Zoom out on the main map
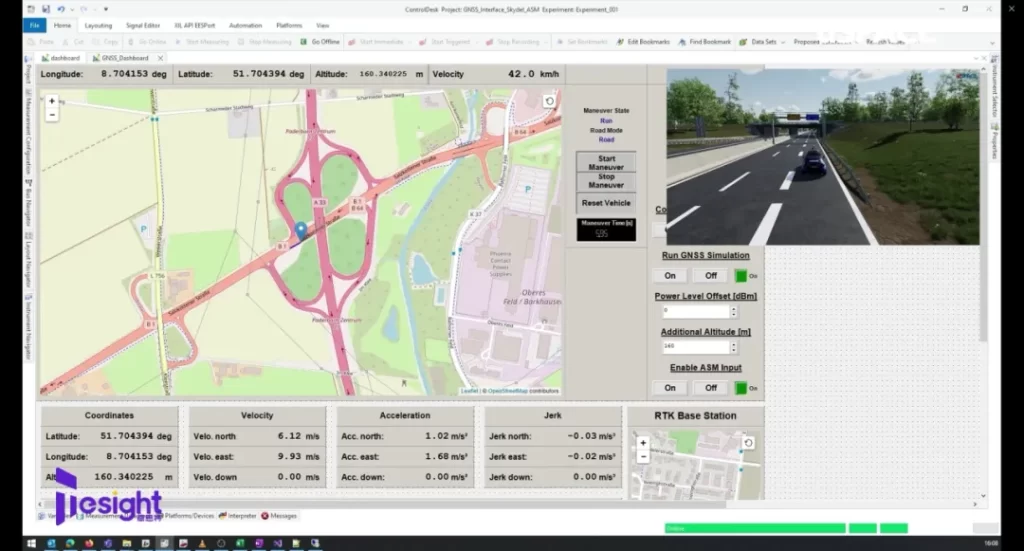Screen dimensions: 1024x551 [52, 115]
